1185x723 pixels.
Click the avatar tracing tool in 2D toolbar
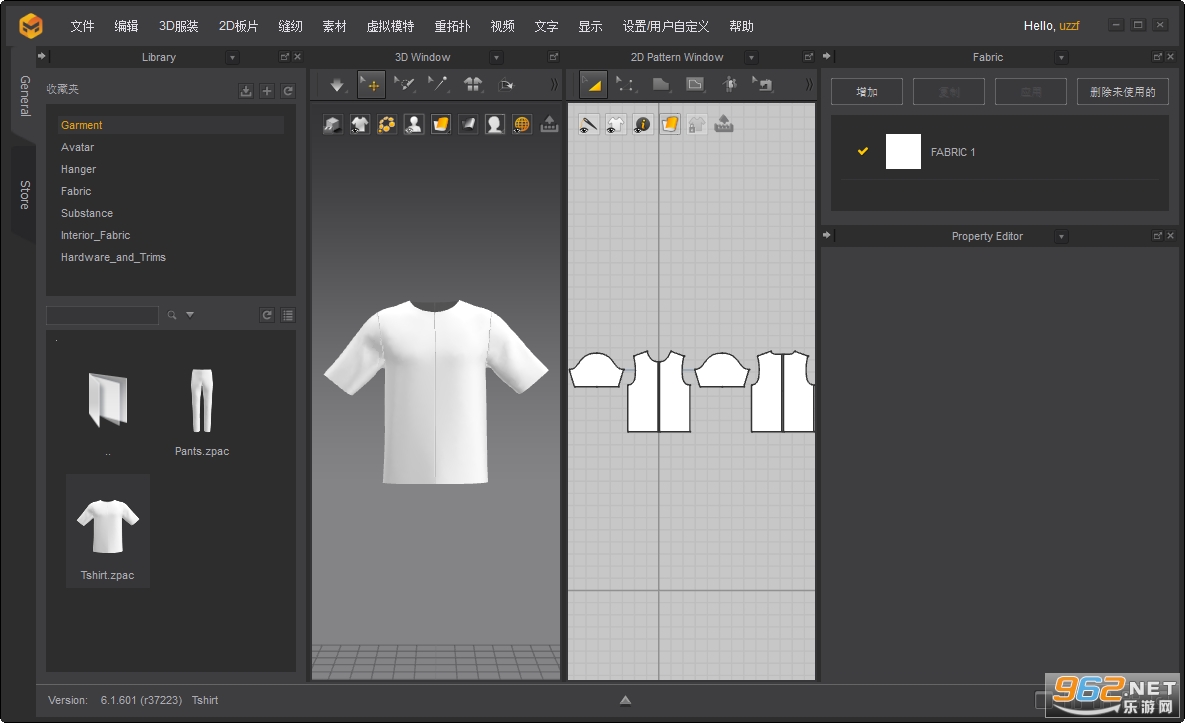click(x=729, y=85)
